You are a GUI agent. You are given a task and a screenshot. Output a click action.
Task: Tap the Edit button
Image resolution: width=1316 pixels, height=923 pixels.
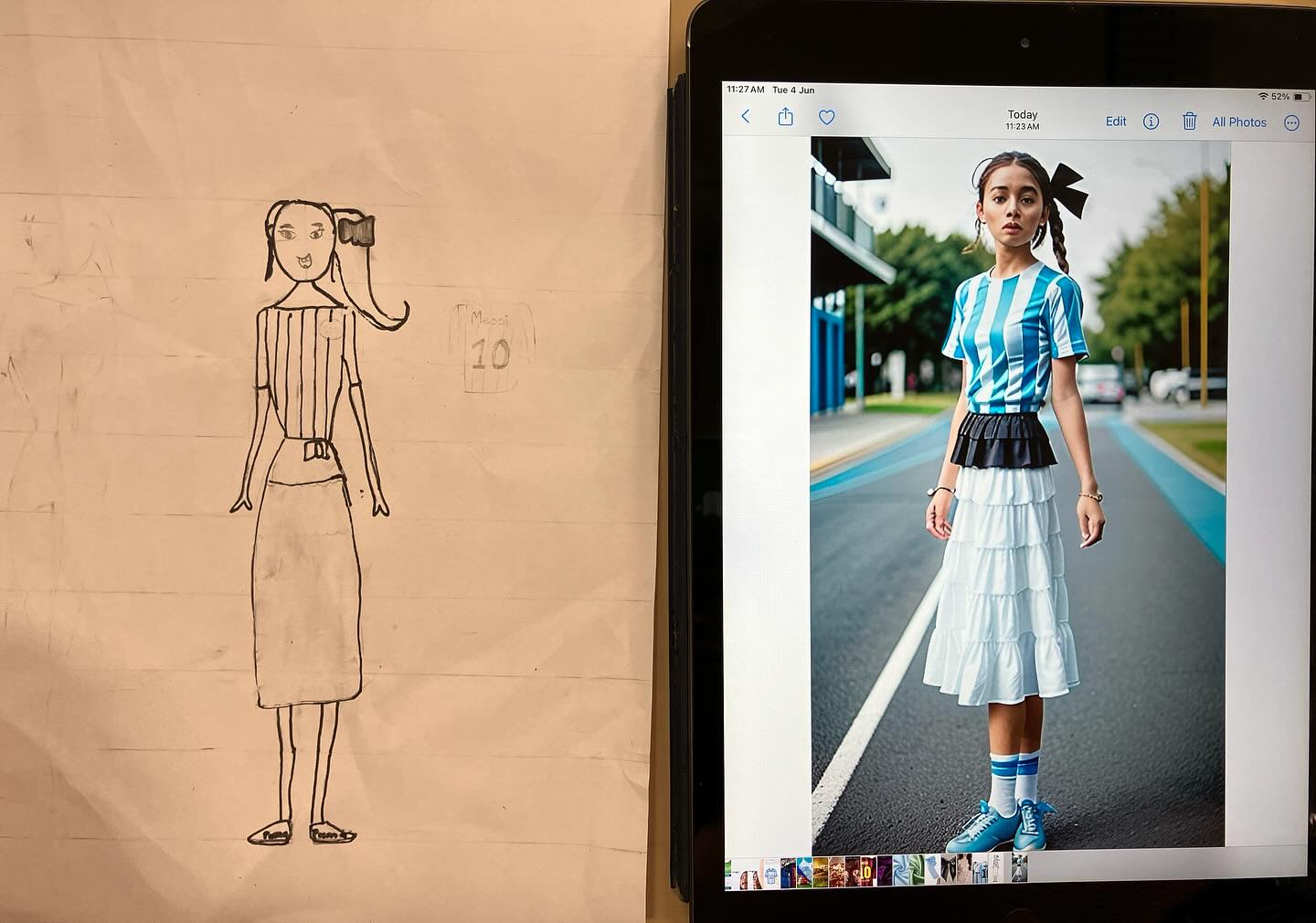pos(1116,122)
